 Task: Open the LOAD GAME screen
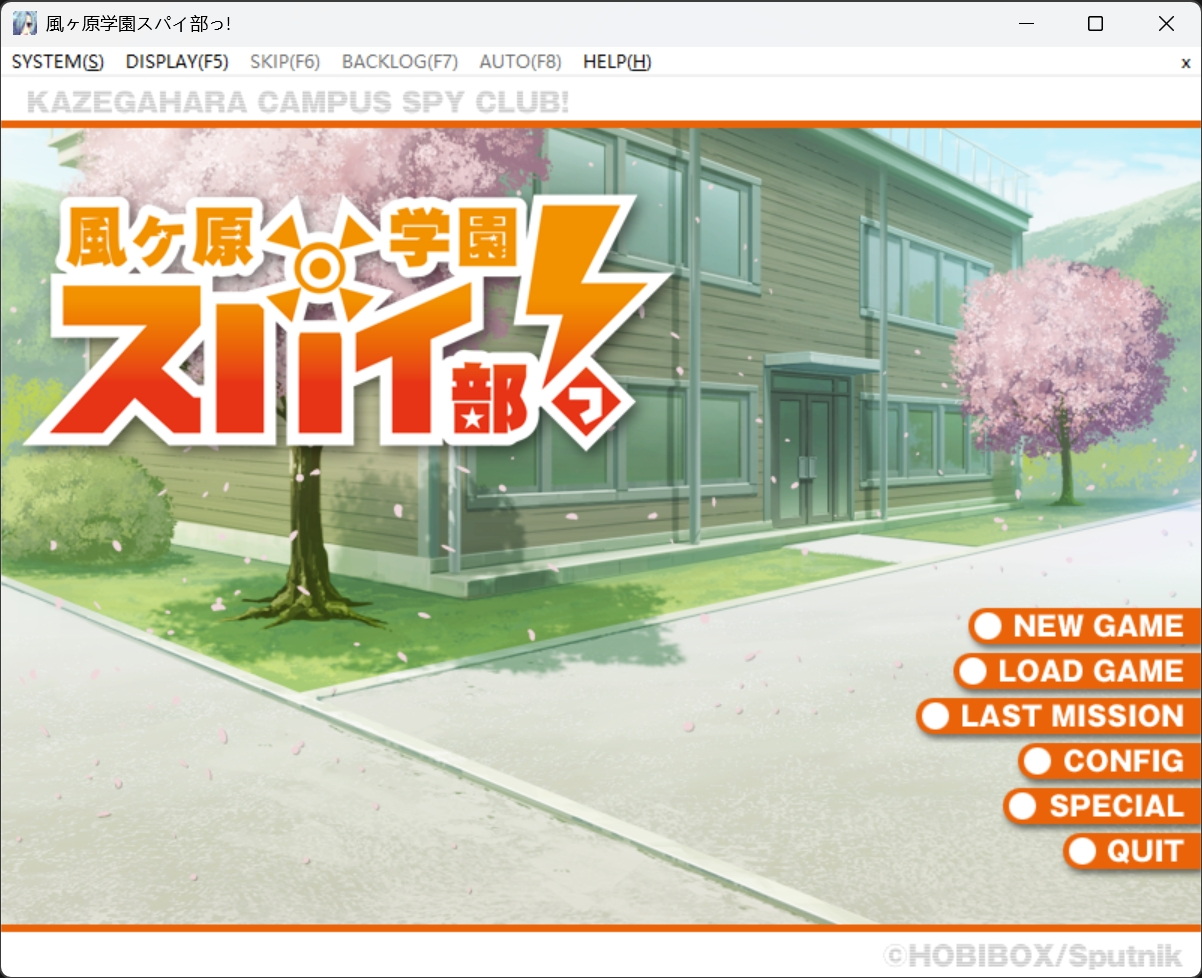pos(1078,672)
